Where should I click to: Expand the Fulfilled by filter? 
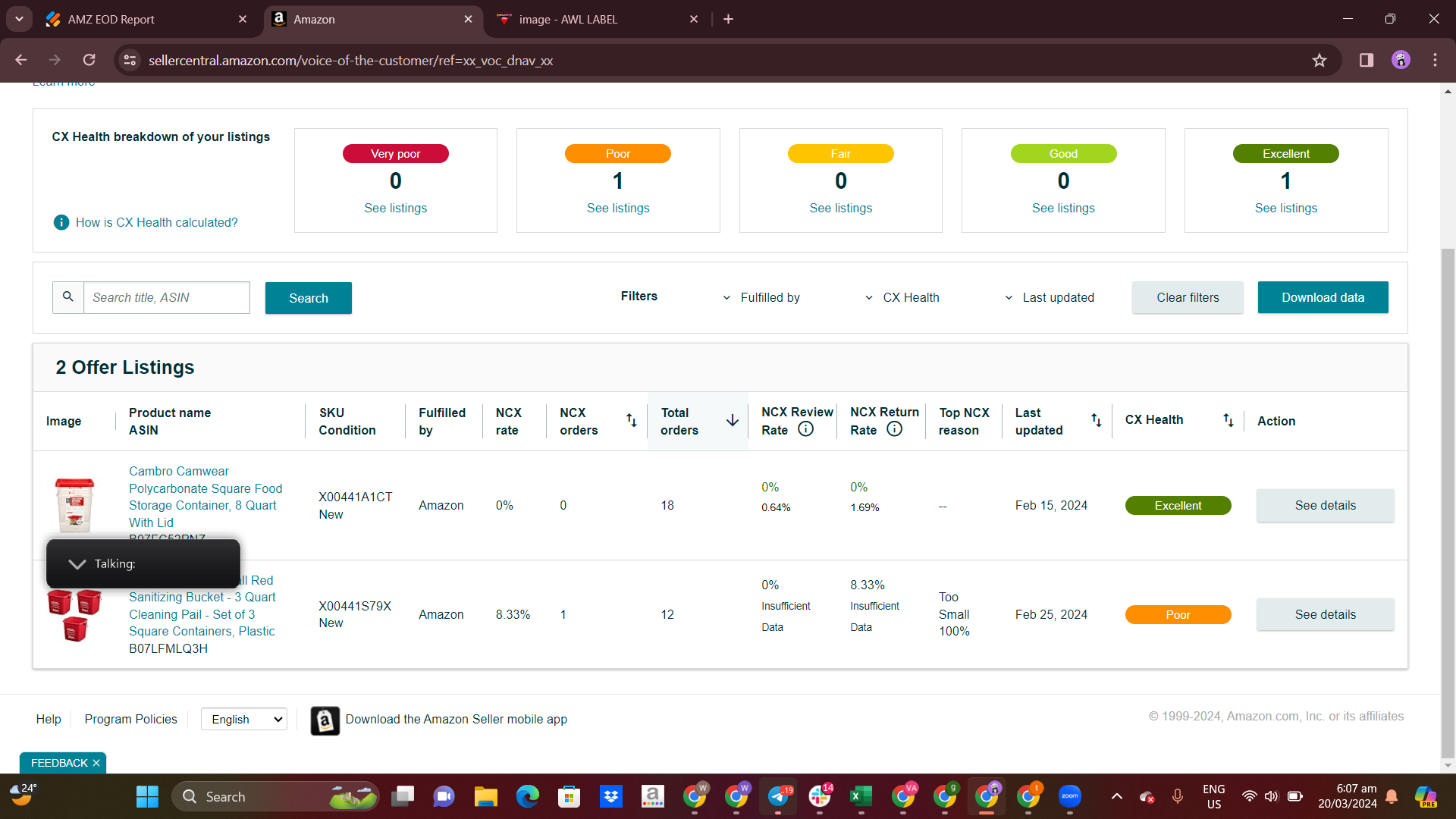761,298
